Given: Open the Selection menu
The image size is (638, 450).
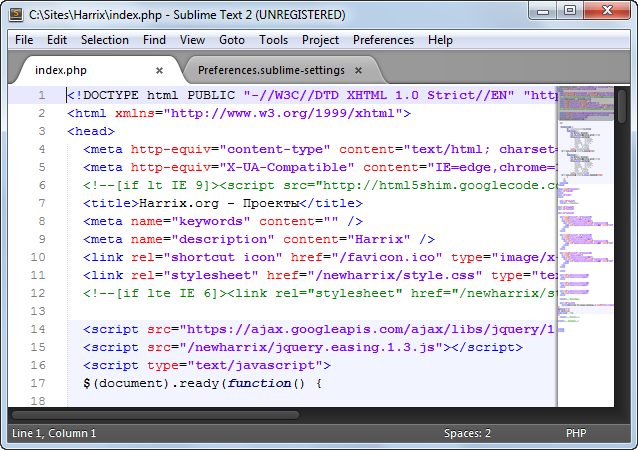Looking at the screenshot, I should (105, 40).
